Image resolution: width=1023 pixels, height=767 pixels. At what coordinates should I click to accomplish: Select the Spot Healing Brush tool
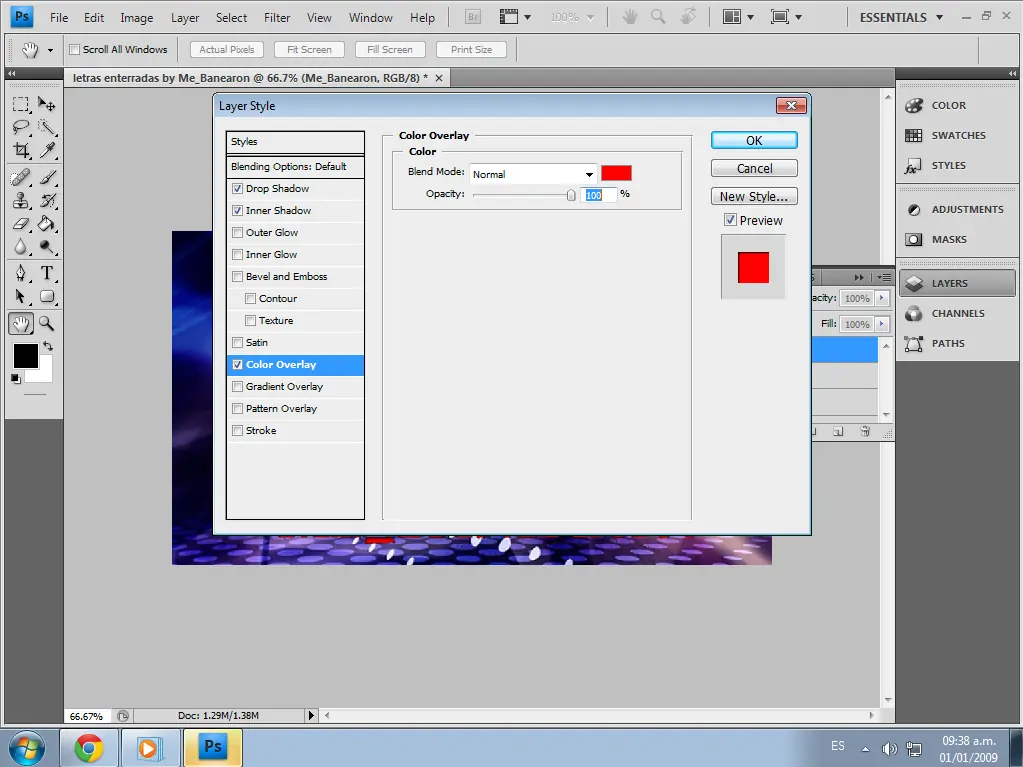point(21,177)
